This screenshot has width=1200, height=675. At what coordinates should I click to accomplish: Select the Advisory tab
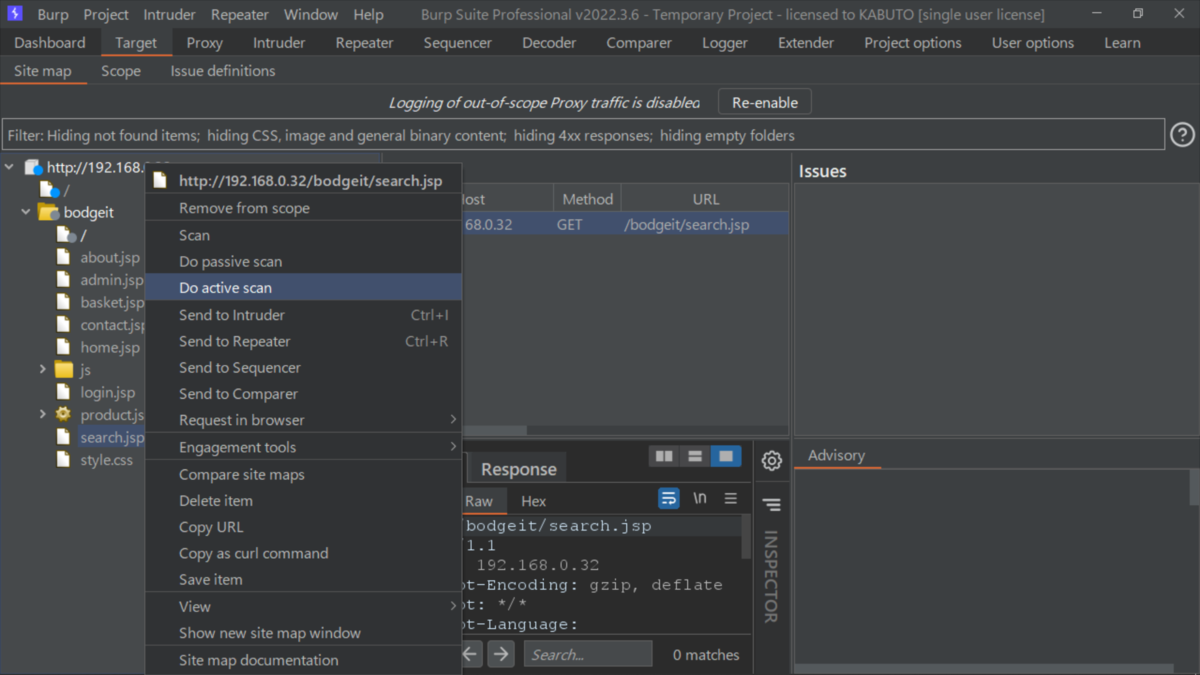point(836,455)
